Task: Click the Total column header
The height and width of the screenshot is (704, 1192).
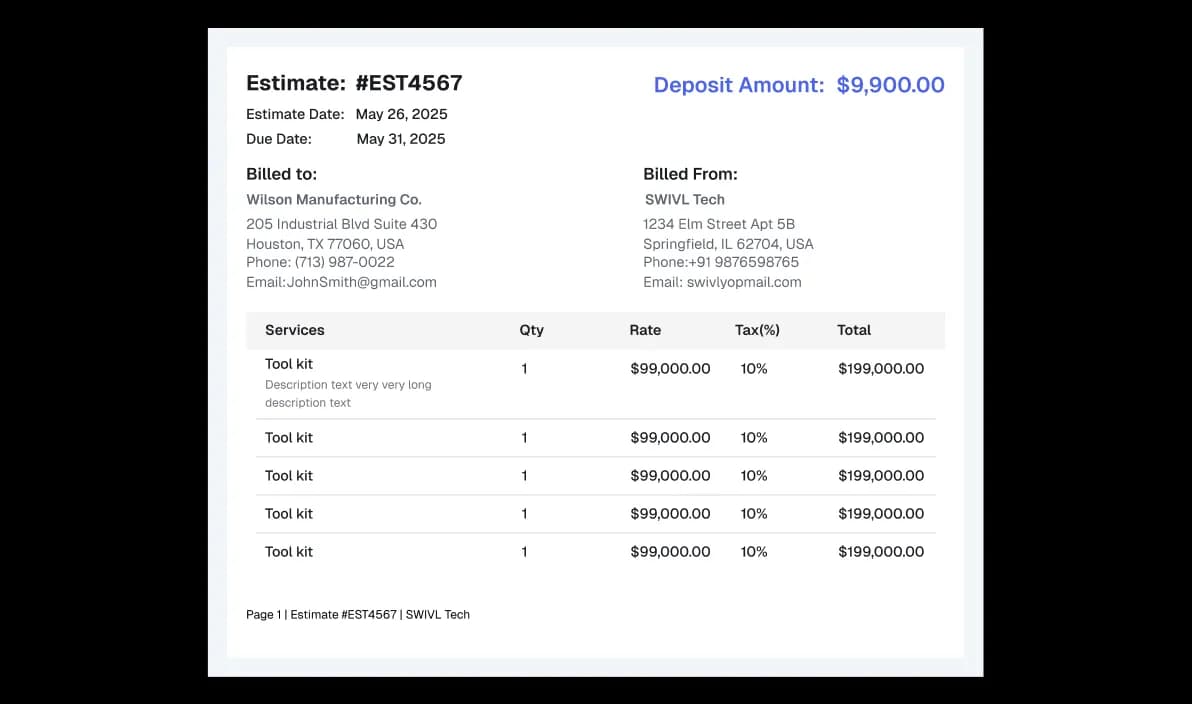Action: [854, 330]
